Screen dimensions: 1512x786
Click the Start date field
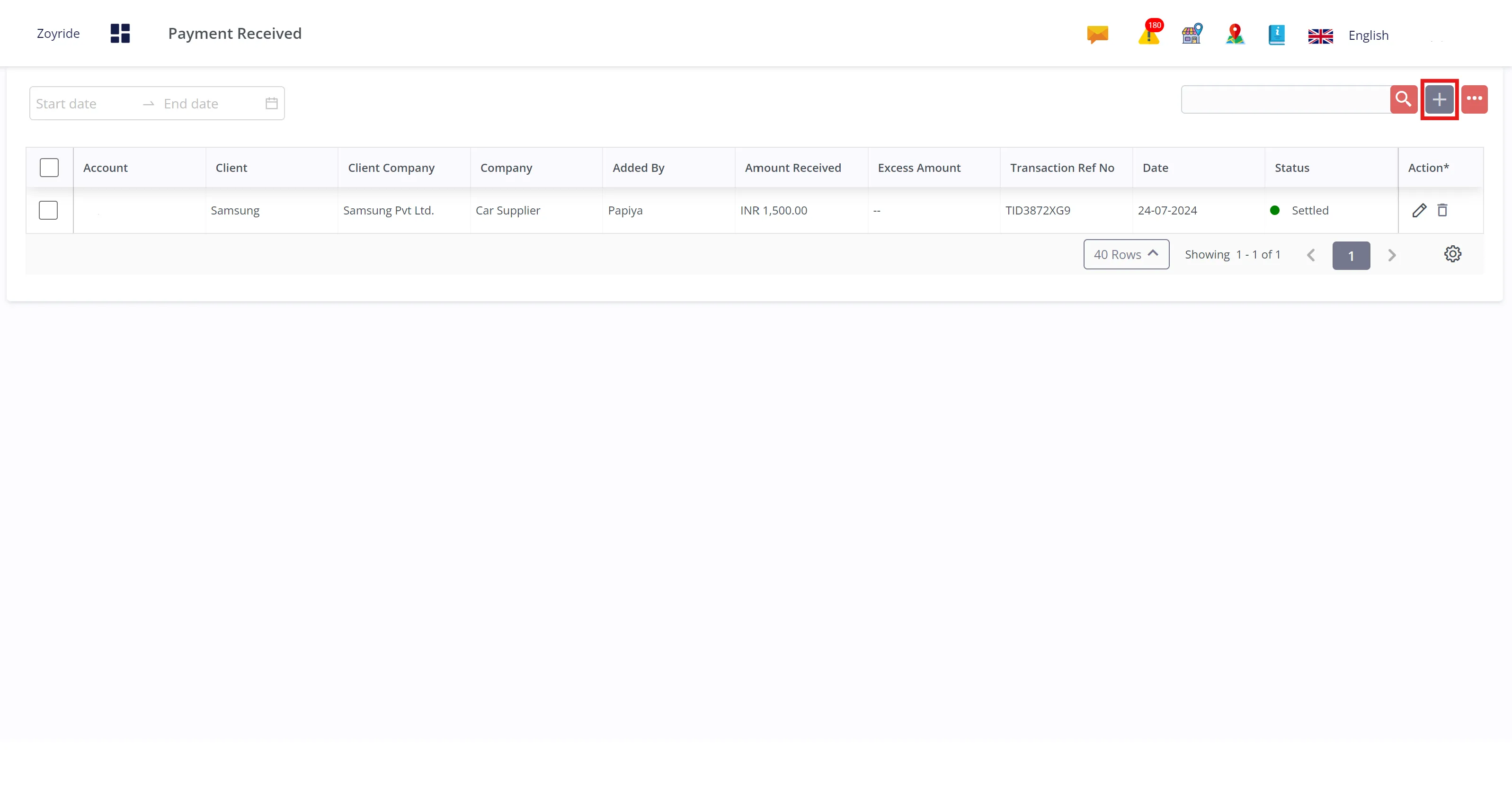point(66,104)
